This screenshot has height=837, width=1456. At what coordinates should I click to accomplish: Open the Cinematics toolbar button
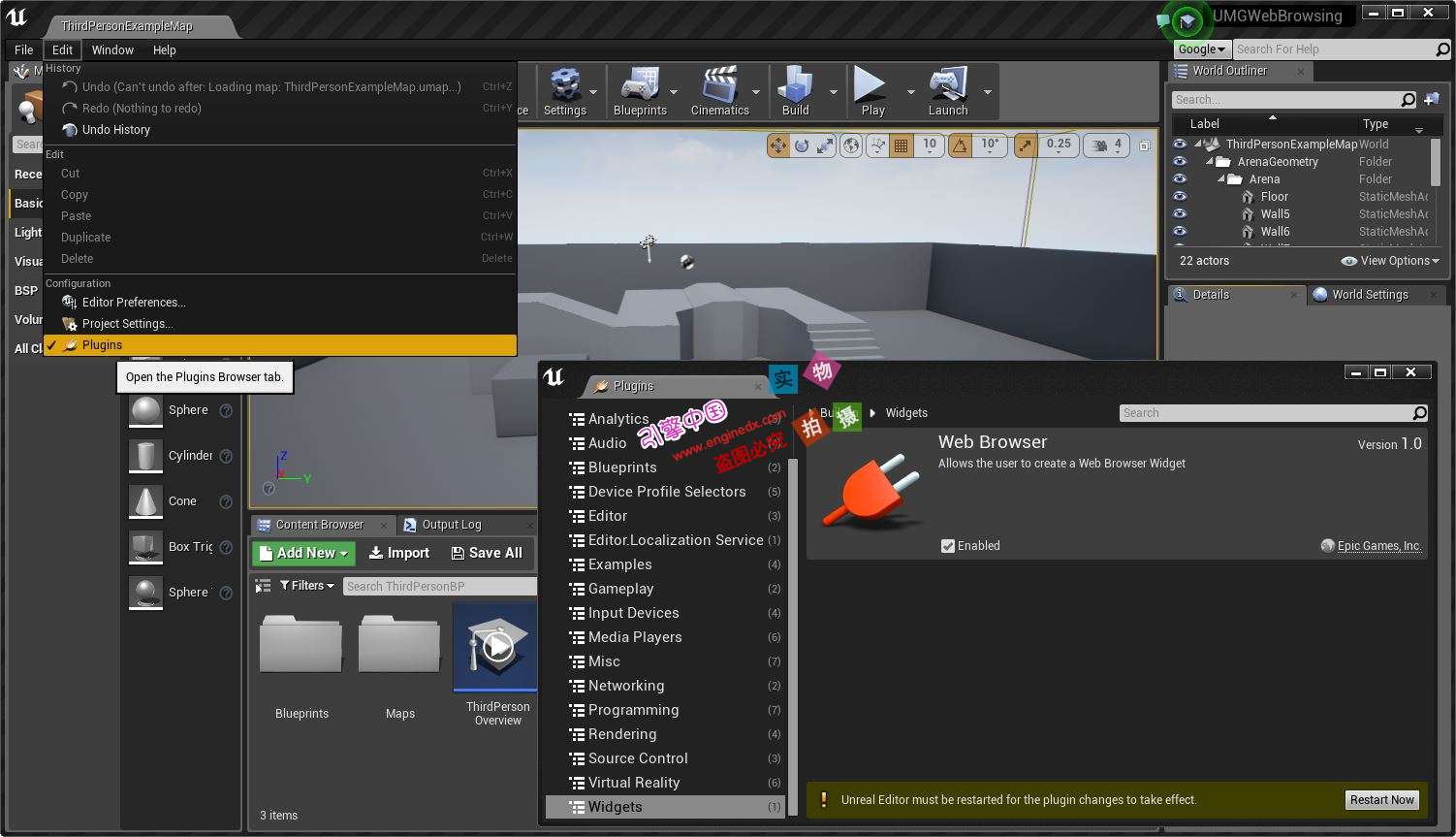720,93
